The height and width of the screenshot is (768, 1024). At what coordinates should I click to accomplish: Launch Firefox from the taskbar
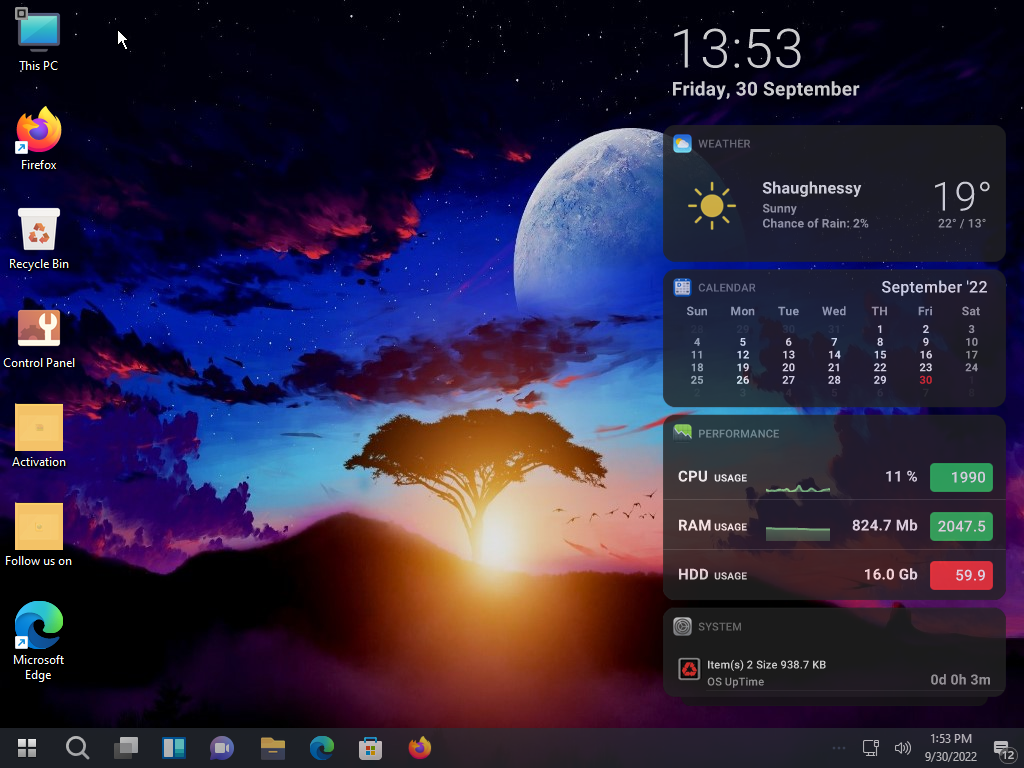[420, 748]
